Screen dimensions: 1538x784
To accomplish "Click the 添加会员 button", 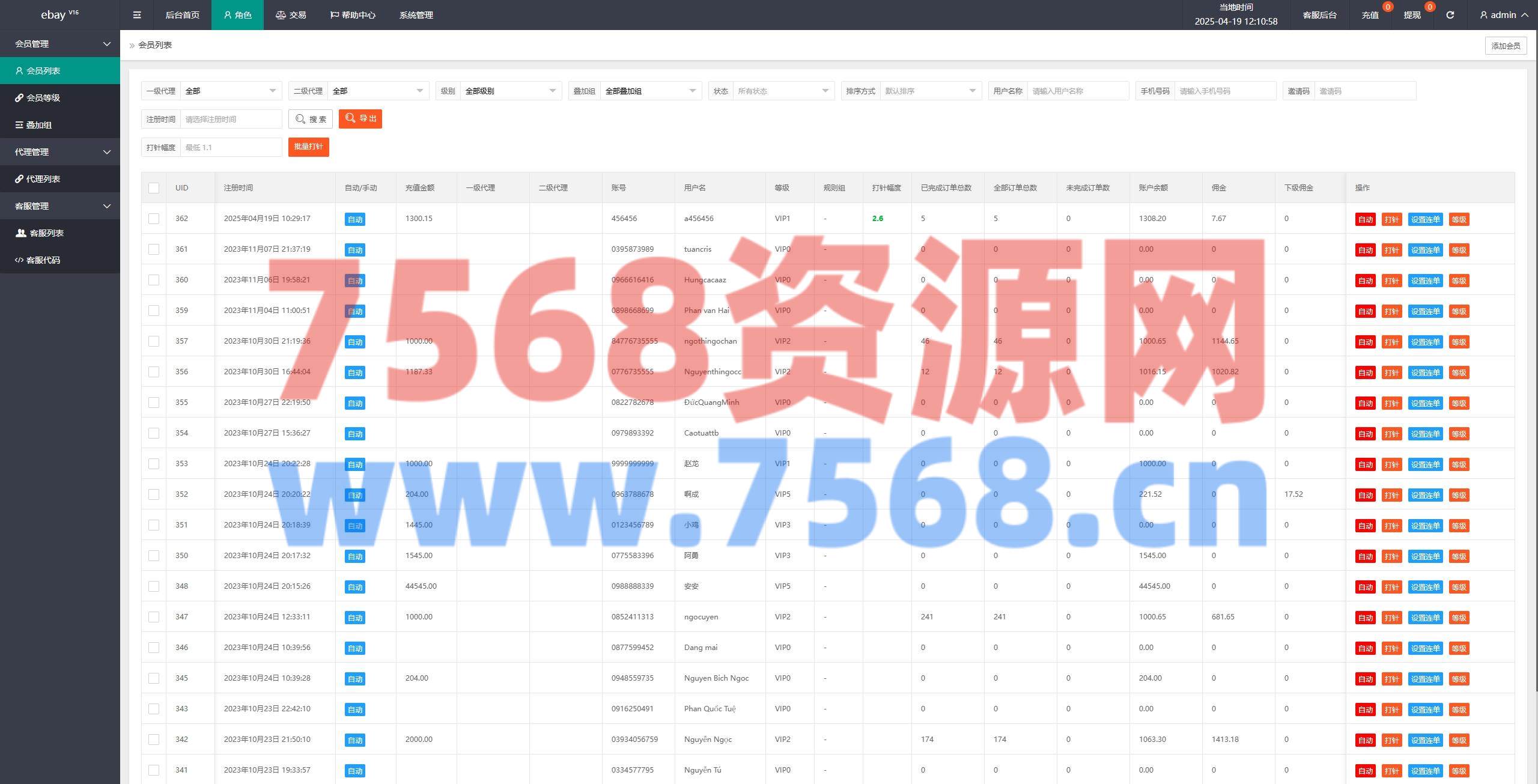I will pos(1505,46).
